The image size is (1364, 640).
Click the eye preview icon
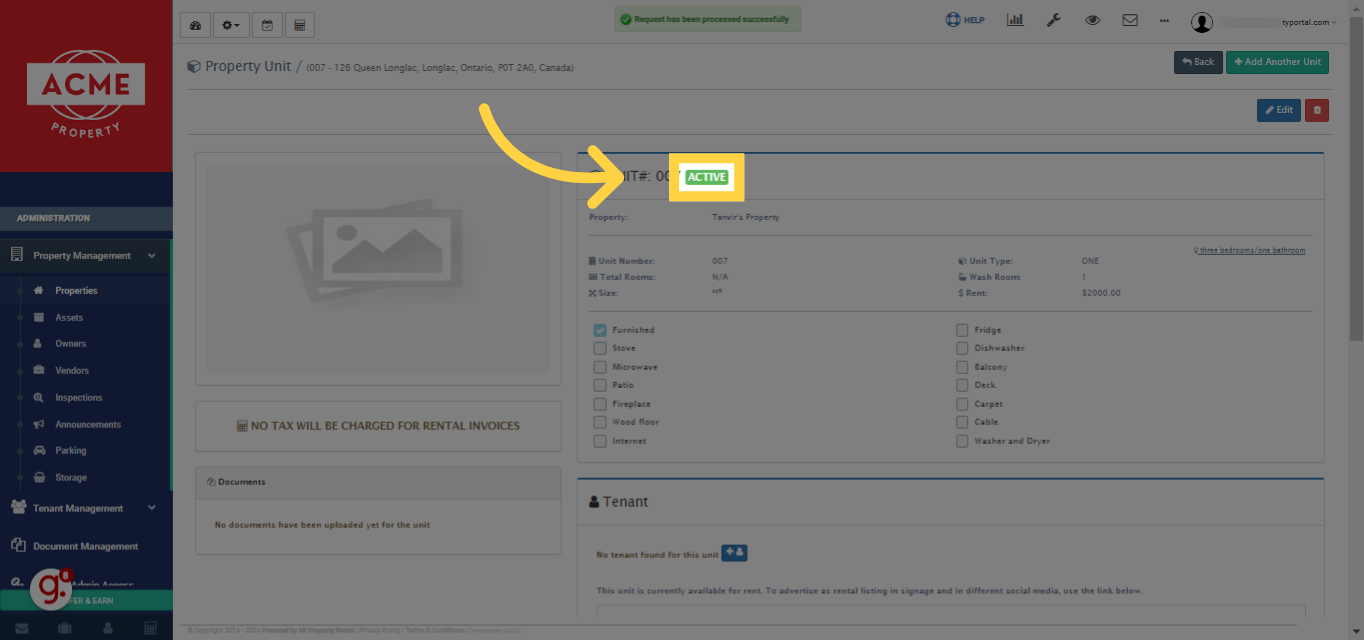coord(1092,19)
